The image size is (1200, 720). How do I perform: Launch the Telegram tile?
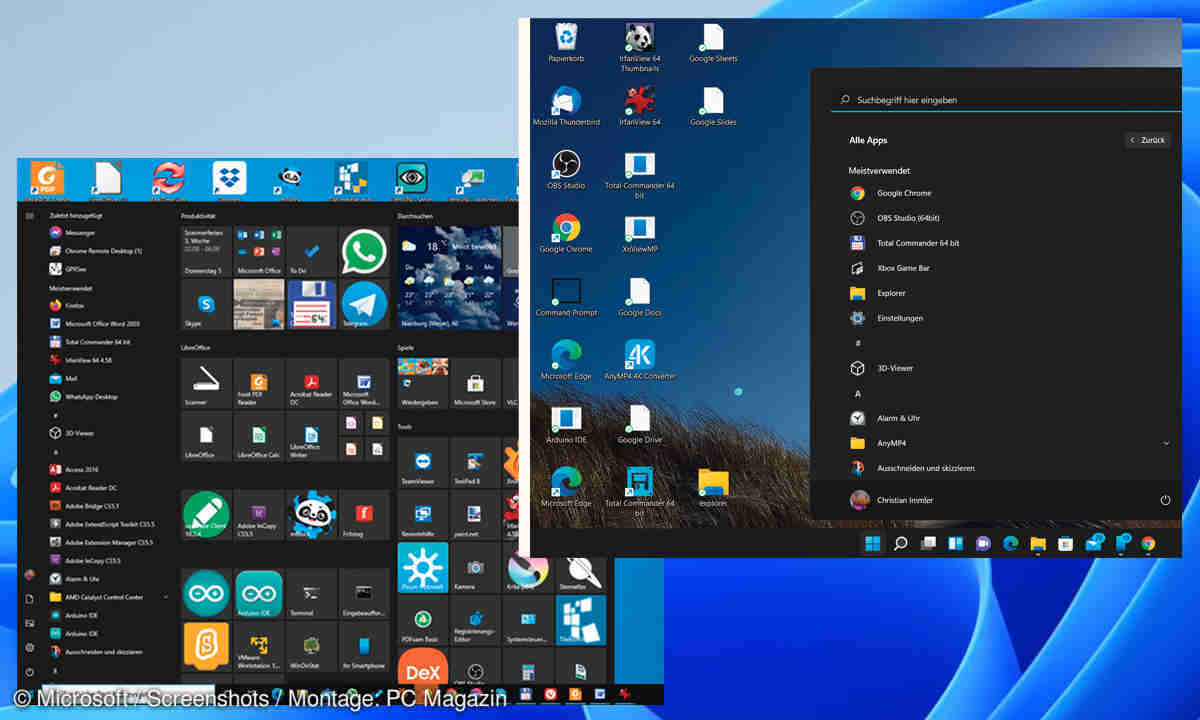(x=364, y=304)
